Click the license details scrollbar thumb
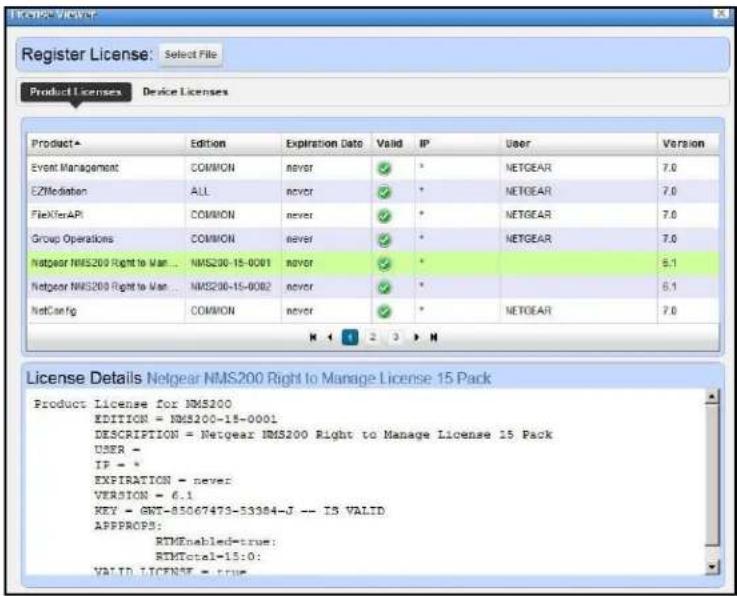Screen dimensions: 737x596 pos(713,477)
